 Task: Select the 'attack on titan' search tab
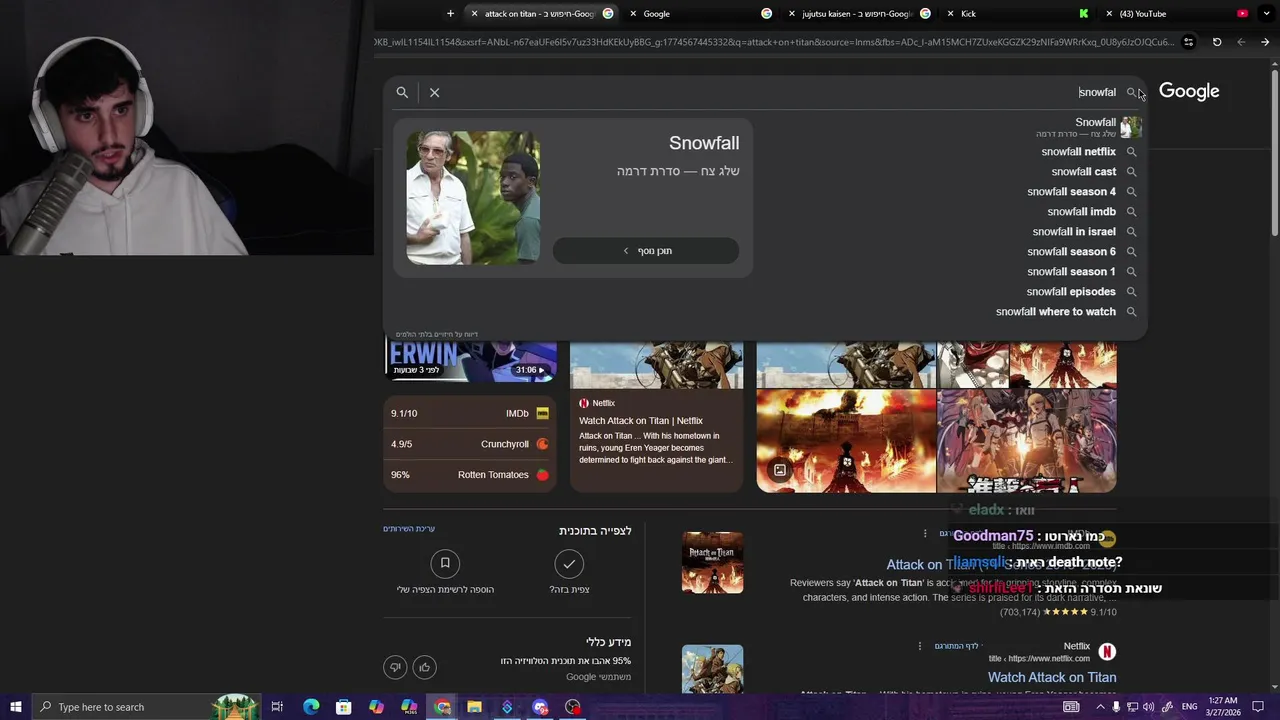point(540,14)
